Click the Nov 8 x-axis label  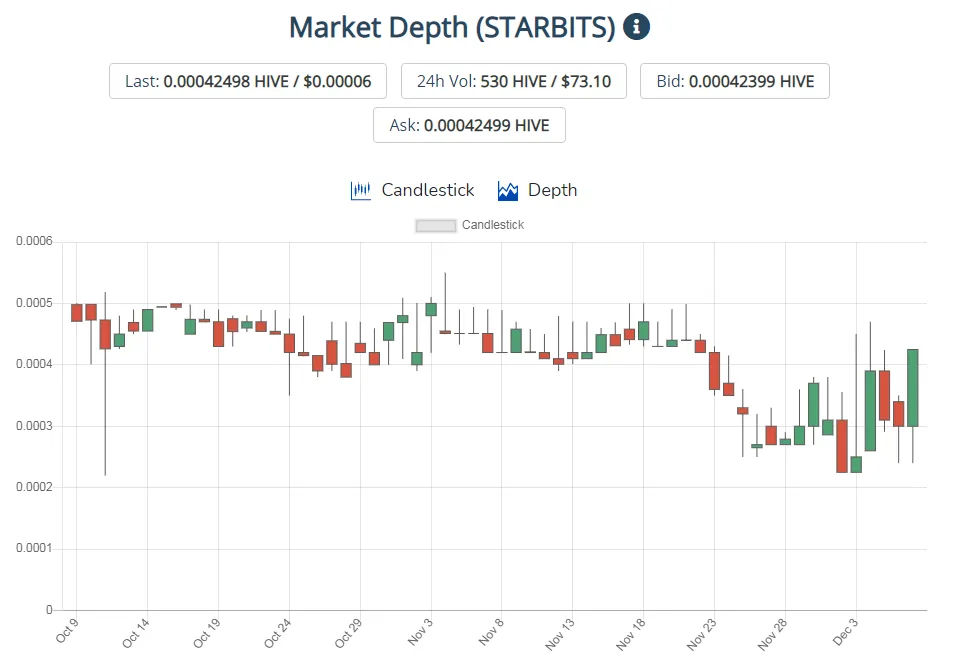coord(491,631)
